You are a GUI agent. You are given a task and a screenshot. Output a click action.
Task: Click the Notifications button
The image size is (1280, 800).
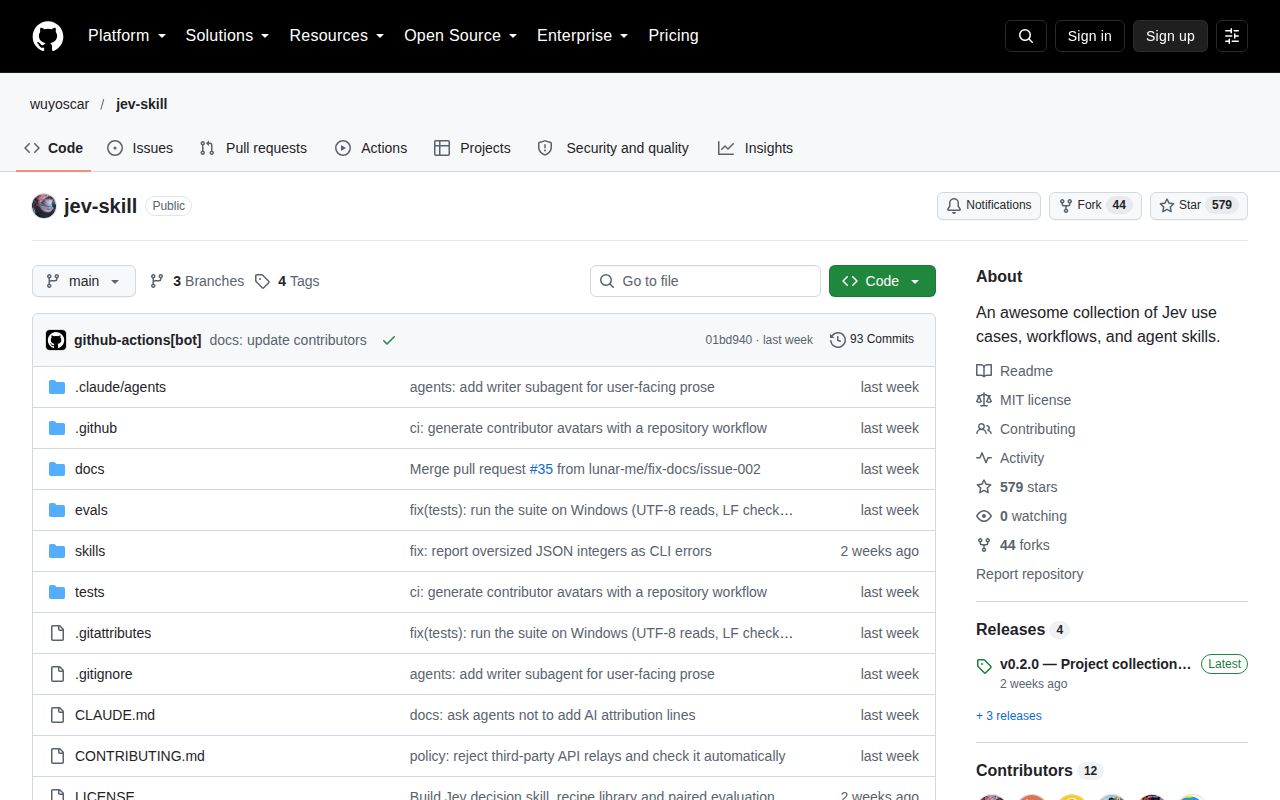(x=989, y=205)
